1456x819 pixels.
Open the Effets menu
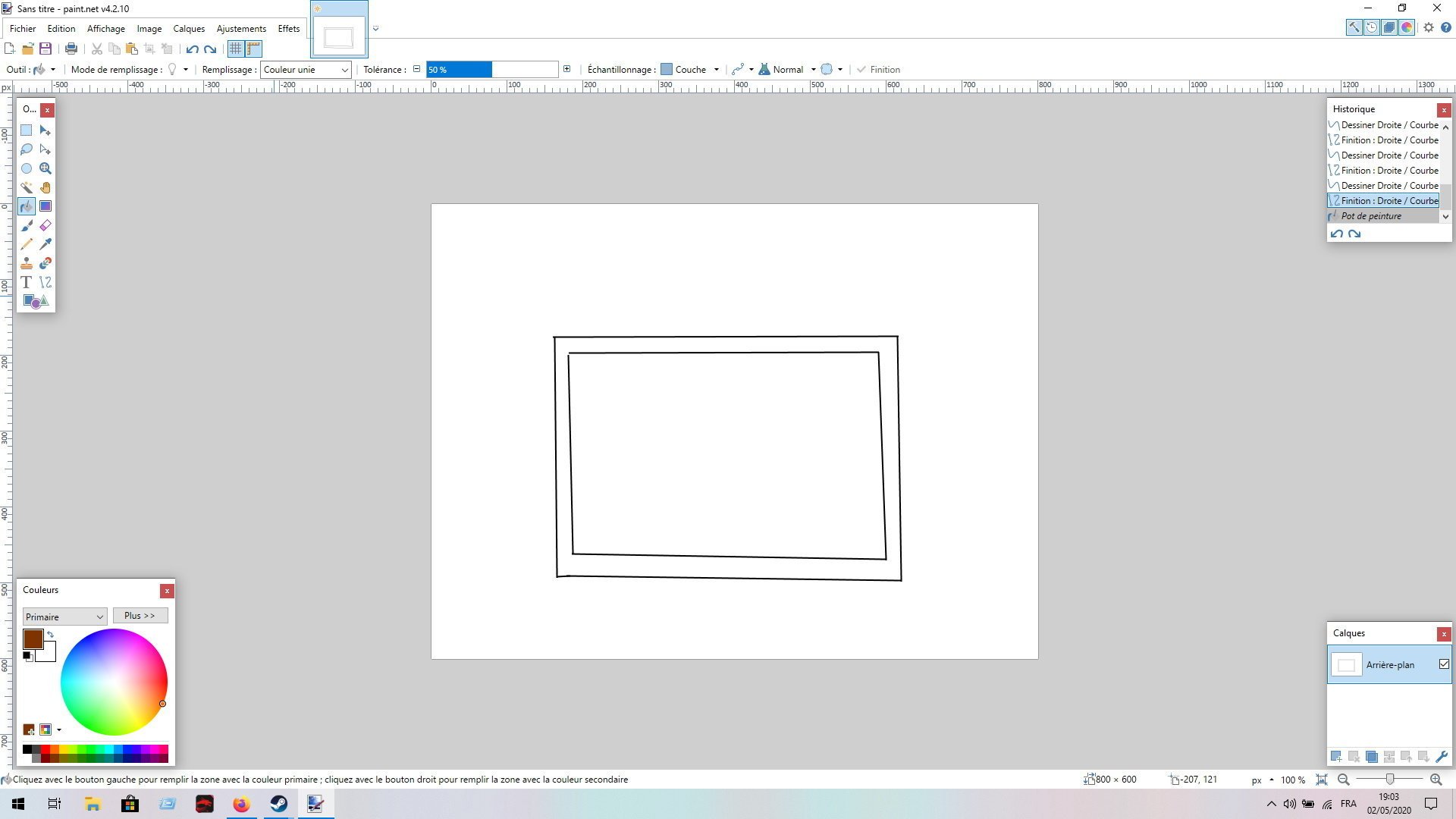(x=288, y=29)
